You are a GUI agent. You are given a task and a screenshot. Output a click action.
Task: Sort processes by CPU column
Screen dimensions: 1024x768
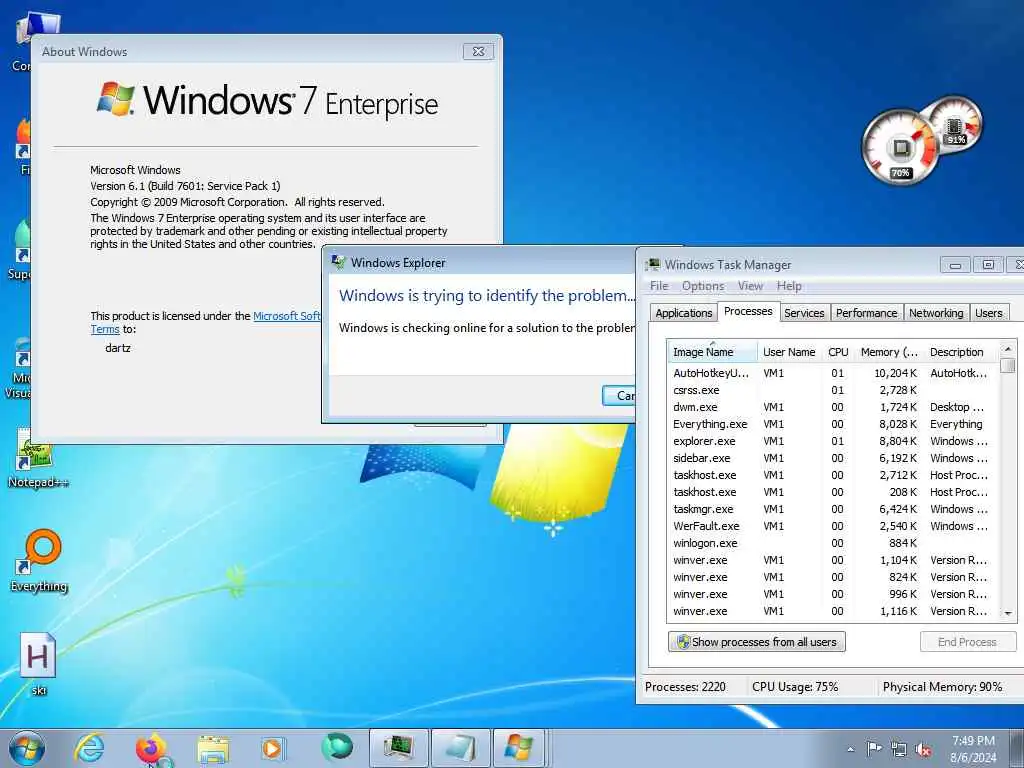[x=838, y=352]
